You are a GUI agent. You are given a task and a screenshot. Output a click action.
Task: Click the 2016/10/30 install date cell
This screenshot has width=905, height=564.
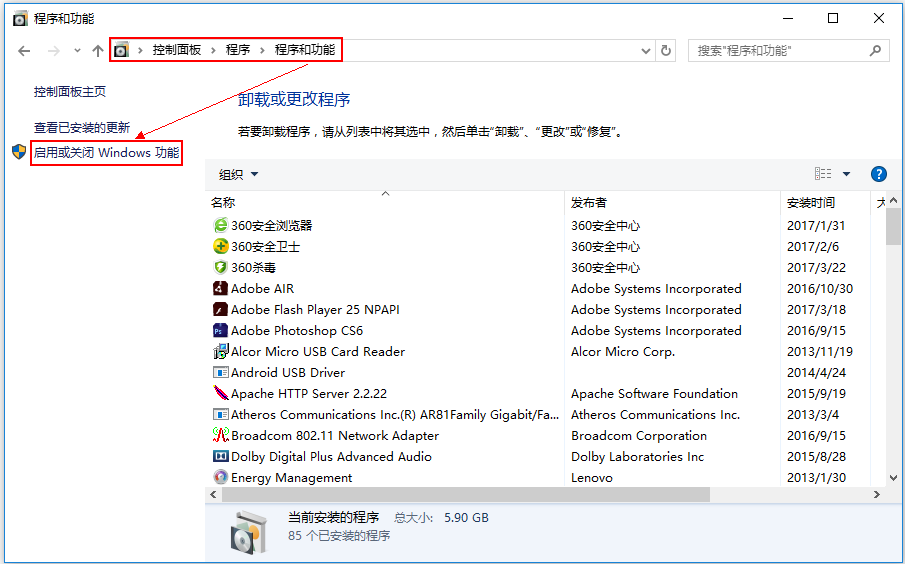point(820,289)
